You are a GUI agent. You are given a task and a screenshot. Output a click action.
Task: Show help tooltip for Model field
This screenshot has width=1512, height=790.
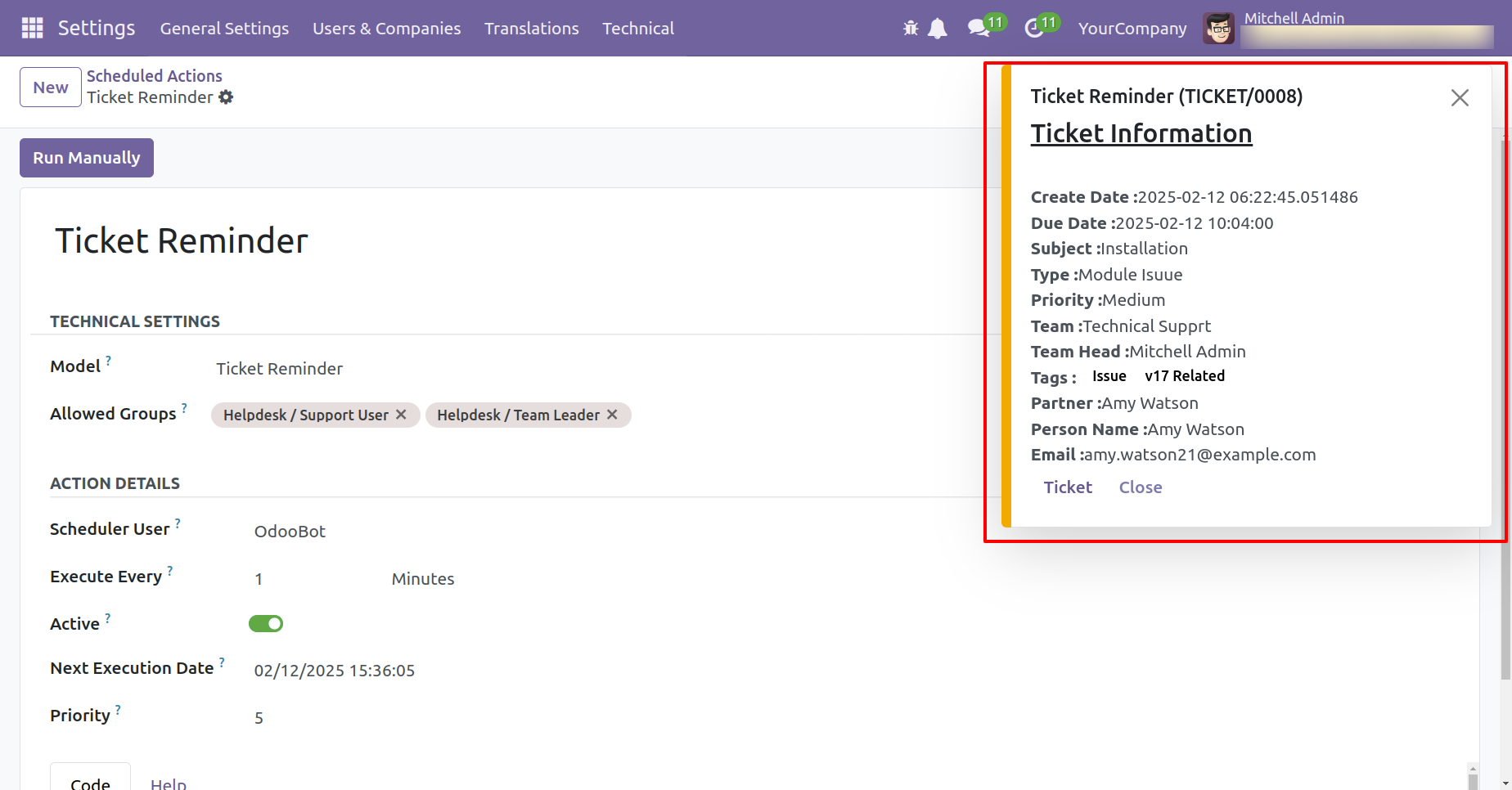108,360
